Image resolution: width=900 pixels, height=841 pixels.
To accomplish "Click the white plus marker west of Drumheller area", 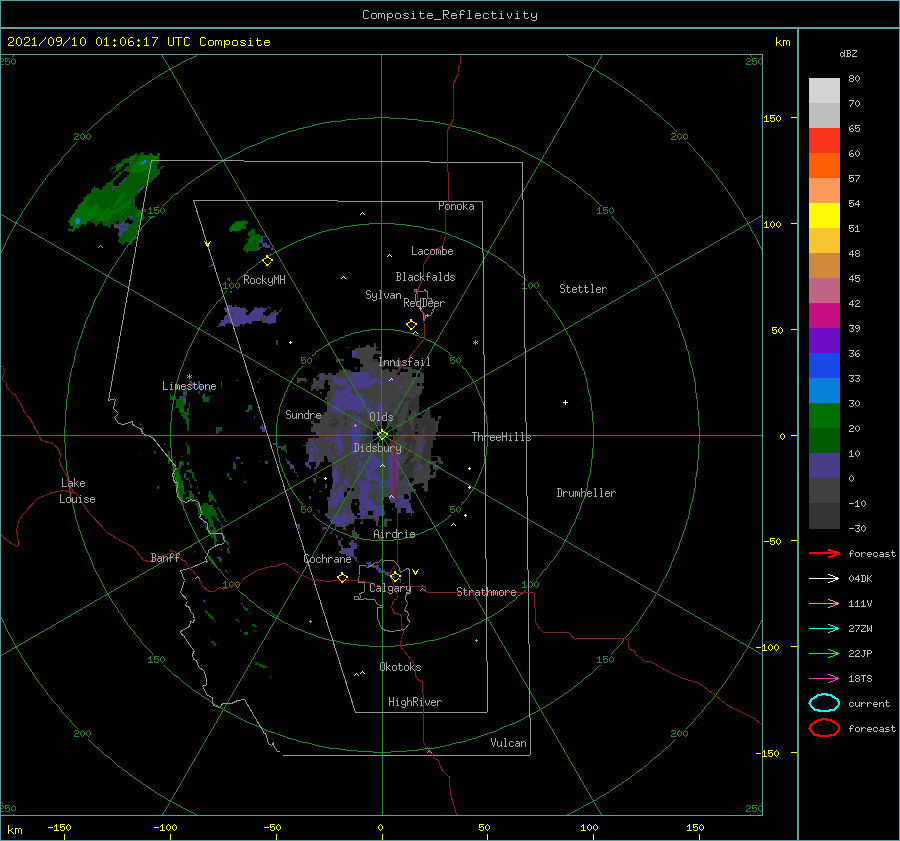I will pyautogui.click(x=565, y=402).
